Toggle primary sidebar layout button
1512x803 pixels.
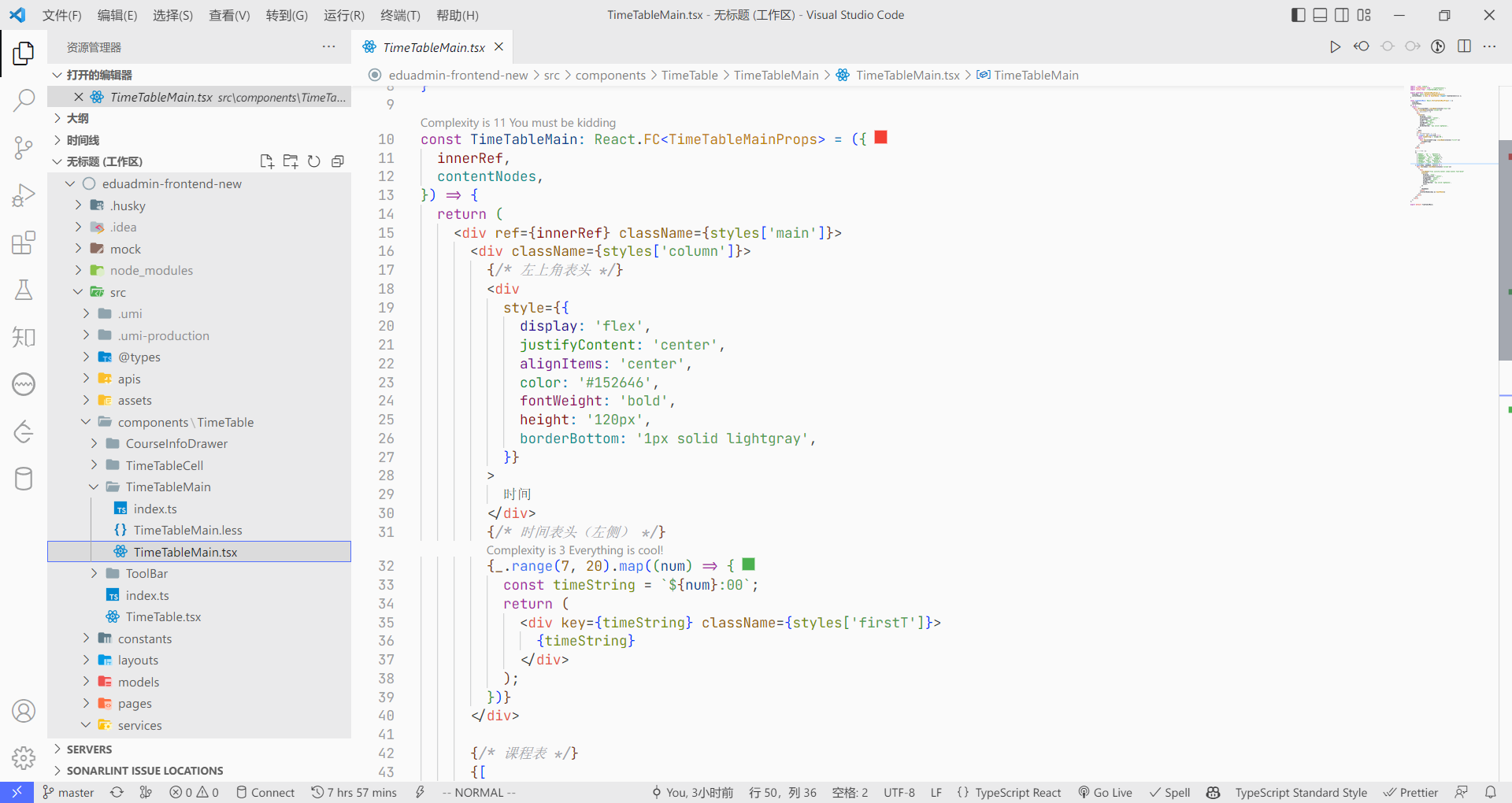pyautogui.click(x=1299, y=15)
